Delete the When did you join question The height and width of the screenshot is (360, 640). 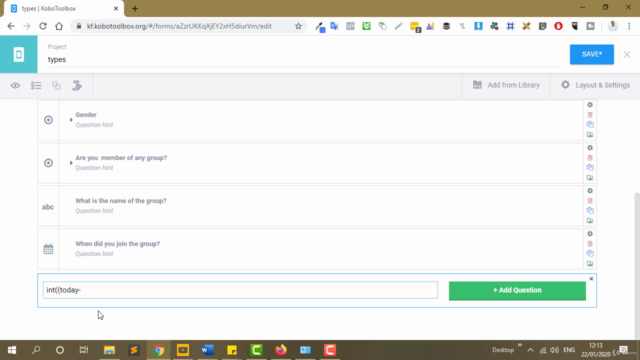tap(590, 244)
